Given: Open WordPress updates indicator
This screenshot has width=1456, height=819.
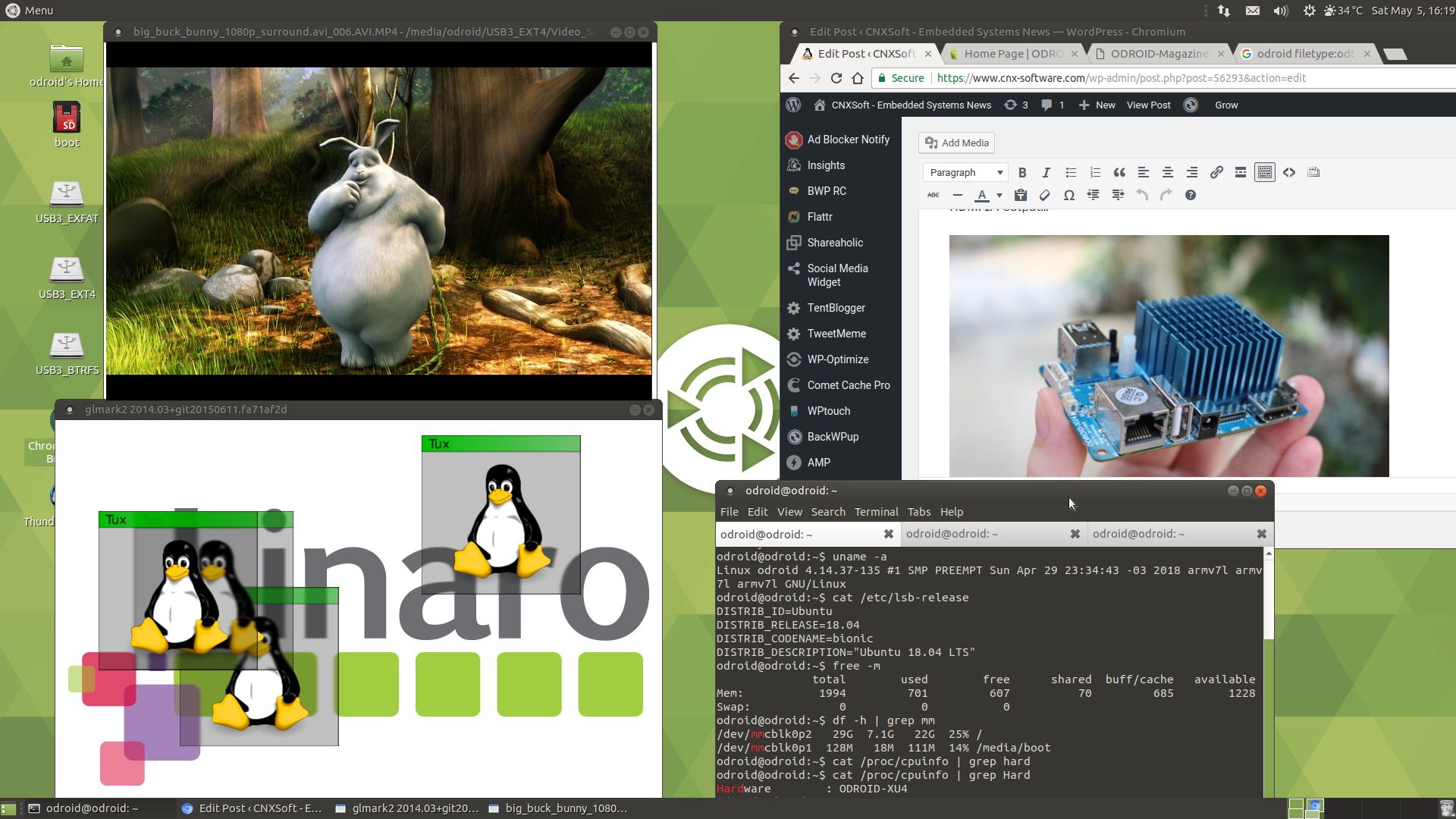Looking at the screenshot, I should coord(1016,105).
